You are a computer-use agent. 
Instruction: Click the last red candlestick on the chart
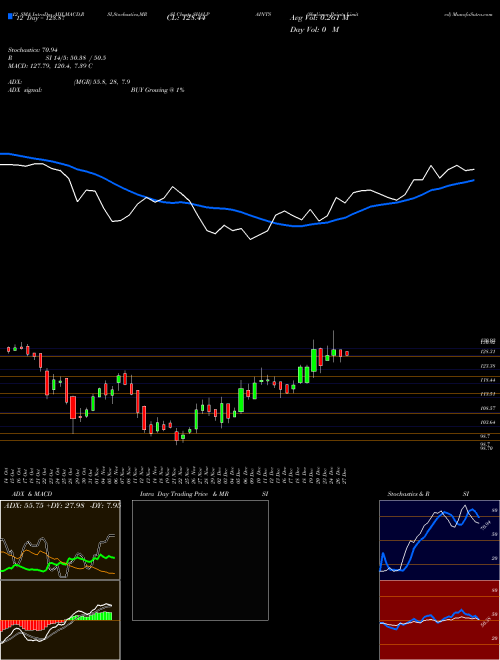pyautogui.click(x=347, y=354)
